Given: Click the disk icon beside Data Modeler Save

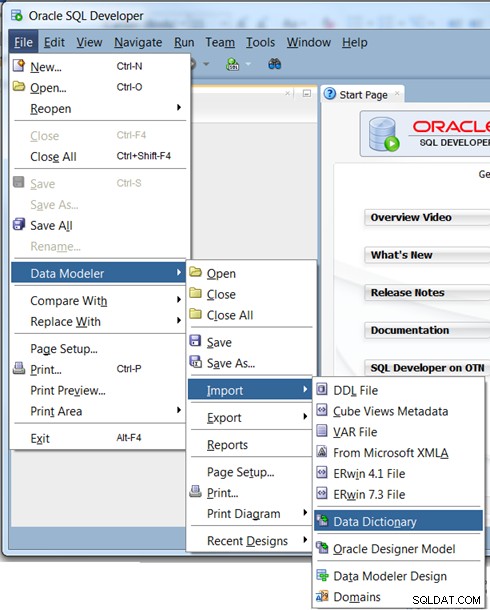Looking at the screenshot, I should click(x=195, y=341).
